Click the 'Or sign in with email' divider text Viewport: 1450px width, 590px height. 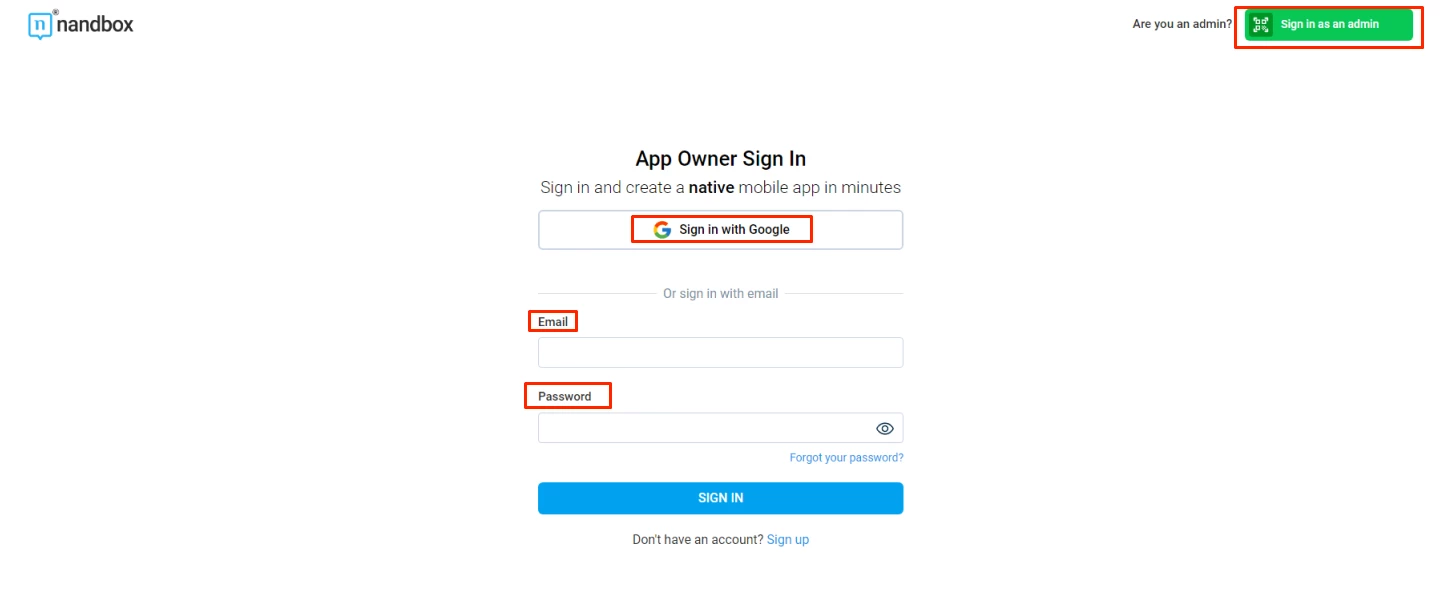pos(720,294)
